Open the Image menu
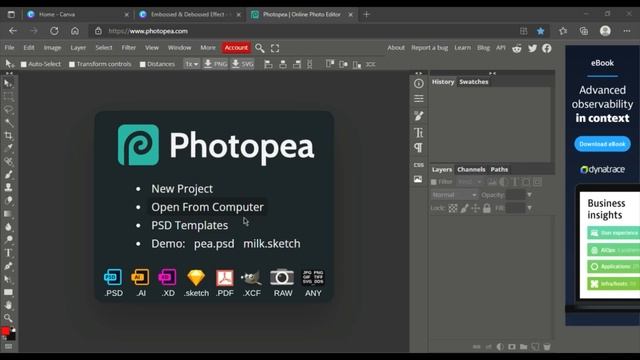 [x=52, y=48]
